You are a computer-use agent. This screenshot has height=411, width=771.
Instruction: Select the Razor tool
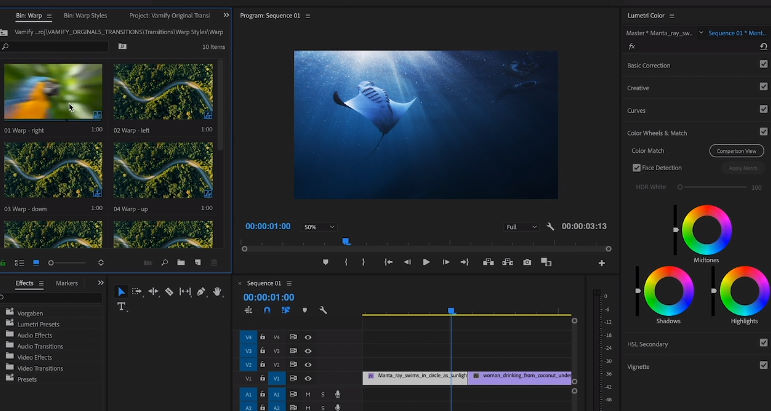(x=169, y=291)
